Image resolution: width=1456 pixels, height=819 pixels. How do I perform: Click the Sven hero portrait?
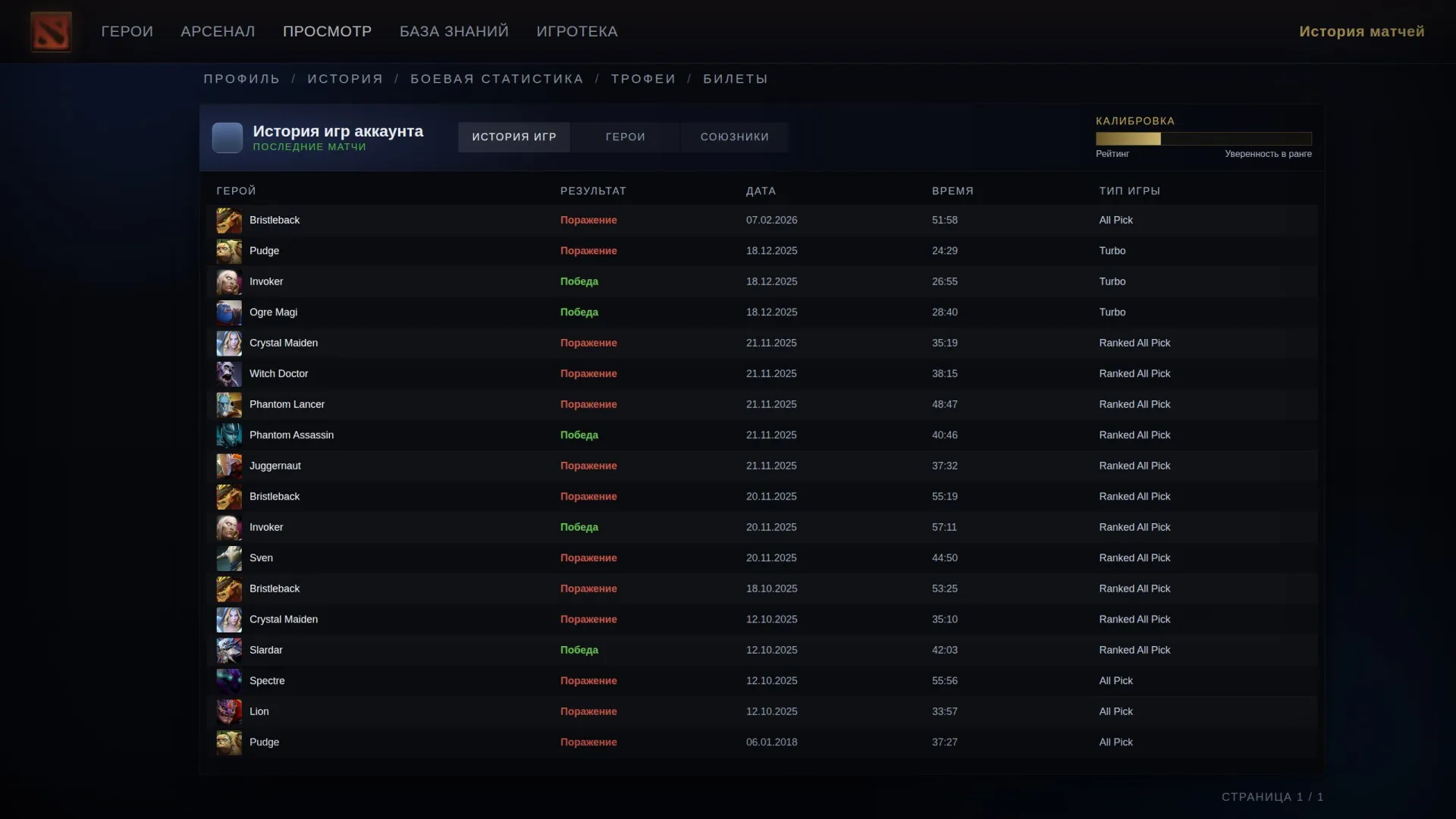pyautogui.click(x=229, y=558)
